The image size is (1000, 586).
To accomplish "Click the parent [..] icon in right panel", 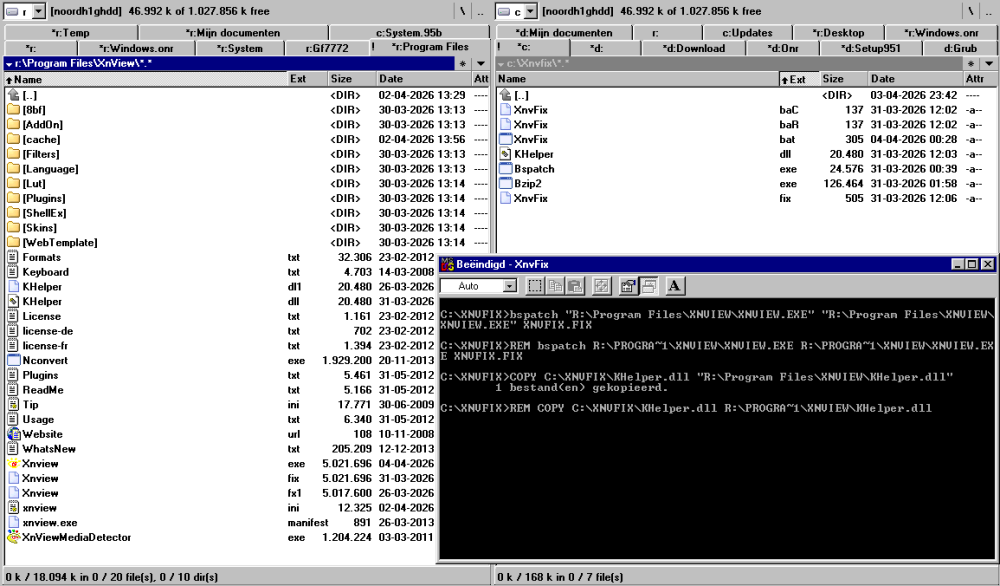I will pos(506,95).
